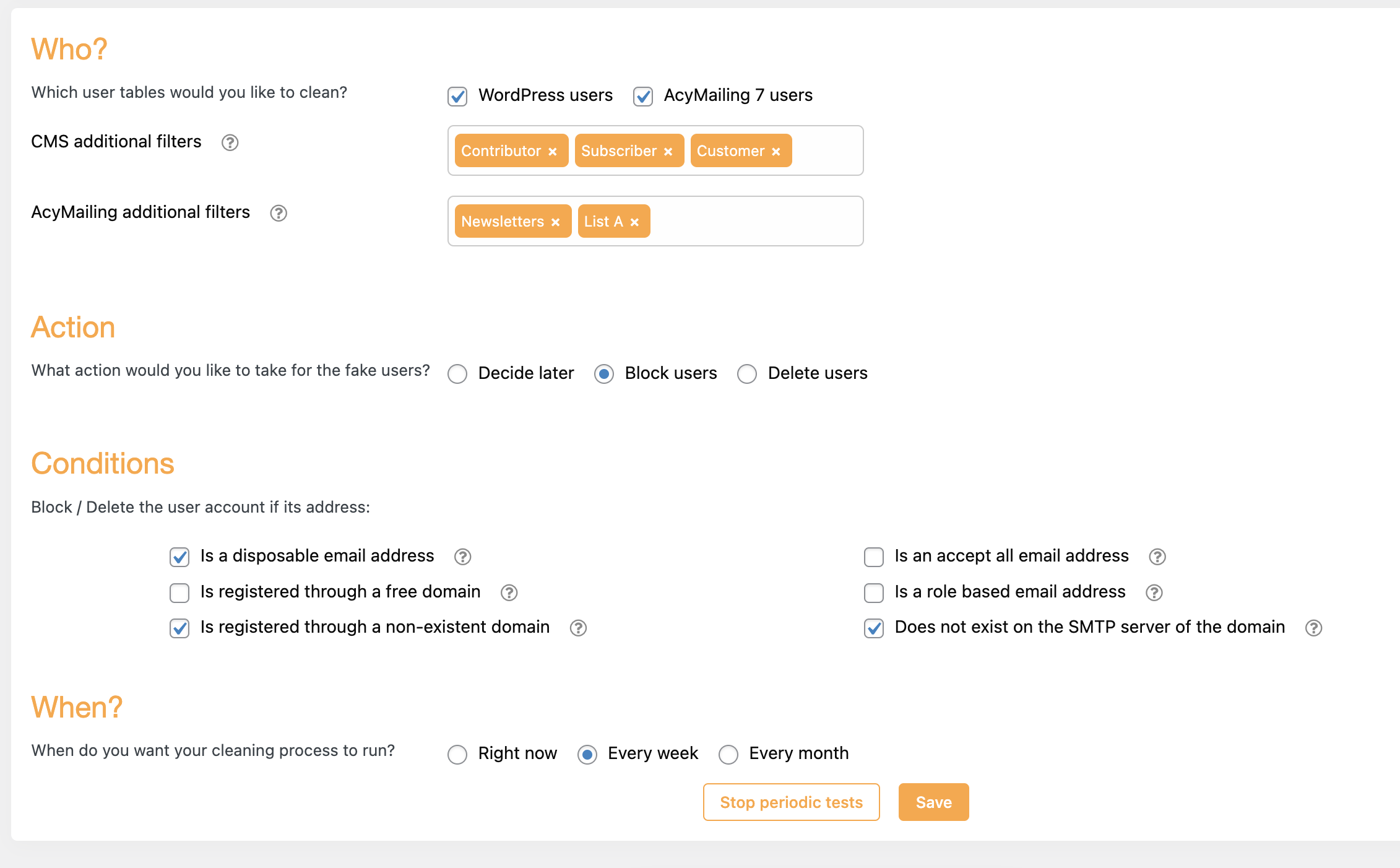
Task: Uncheck WordPress users checkbox
Action: 457,97
